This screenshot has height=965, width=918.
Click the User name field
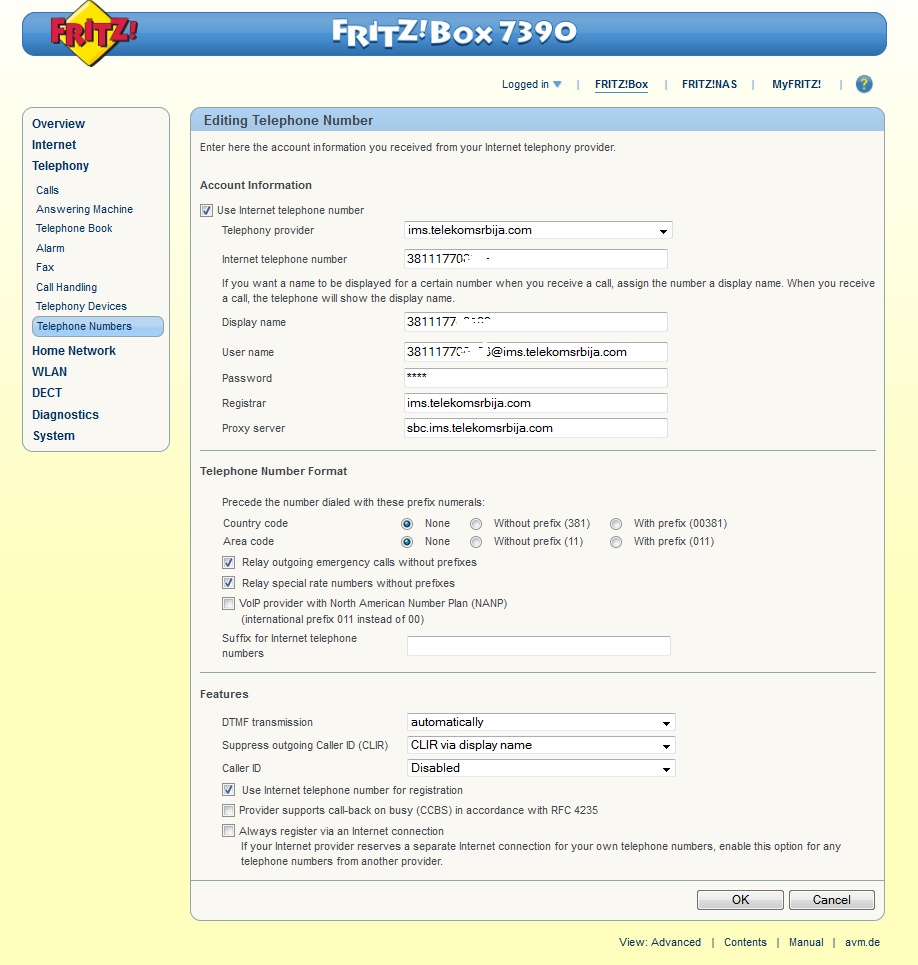click(x=535, y=352)
